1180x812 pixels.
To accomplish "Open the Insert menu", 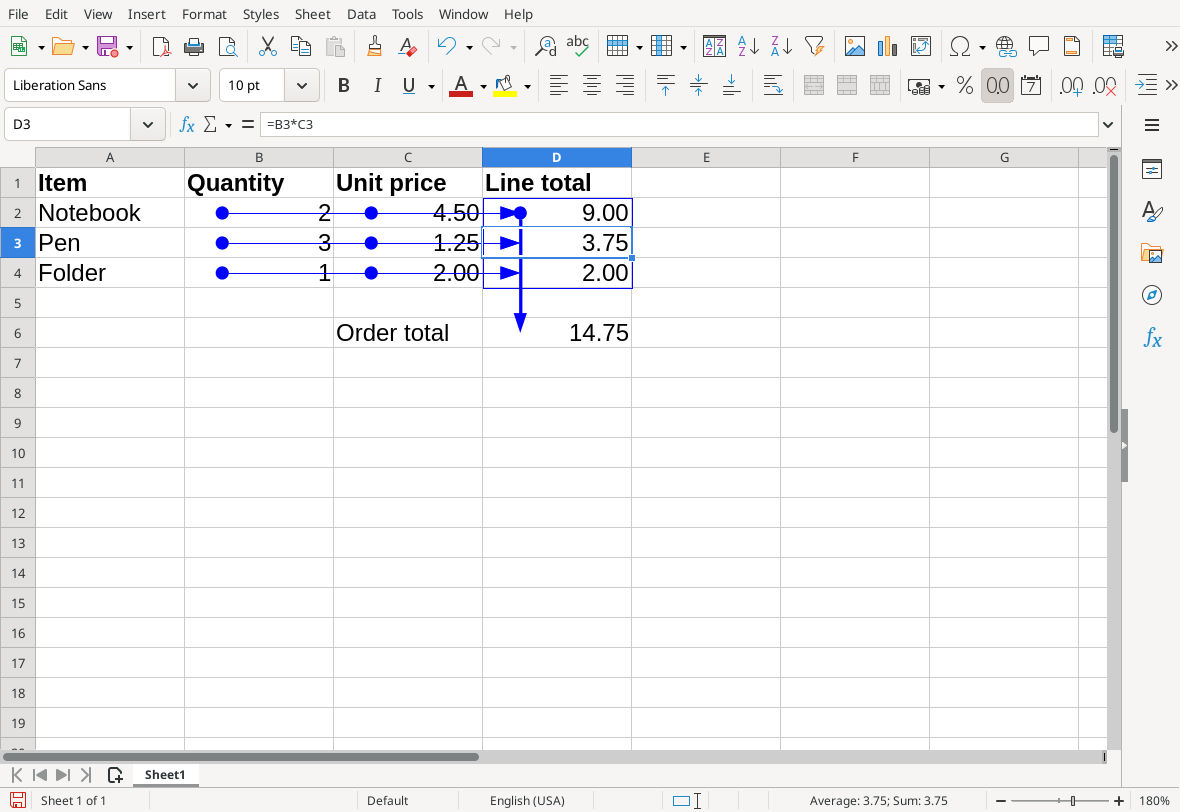I will [x=146, y=14].
